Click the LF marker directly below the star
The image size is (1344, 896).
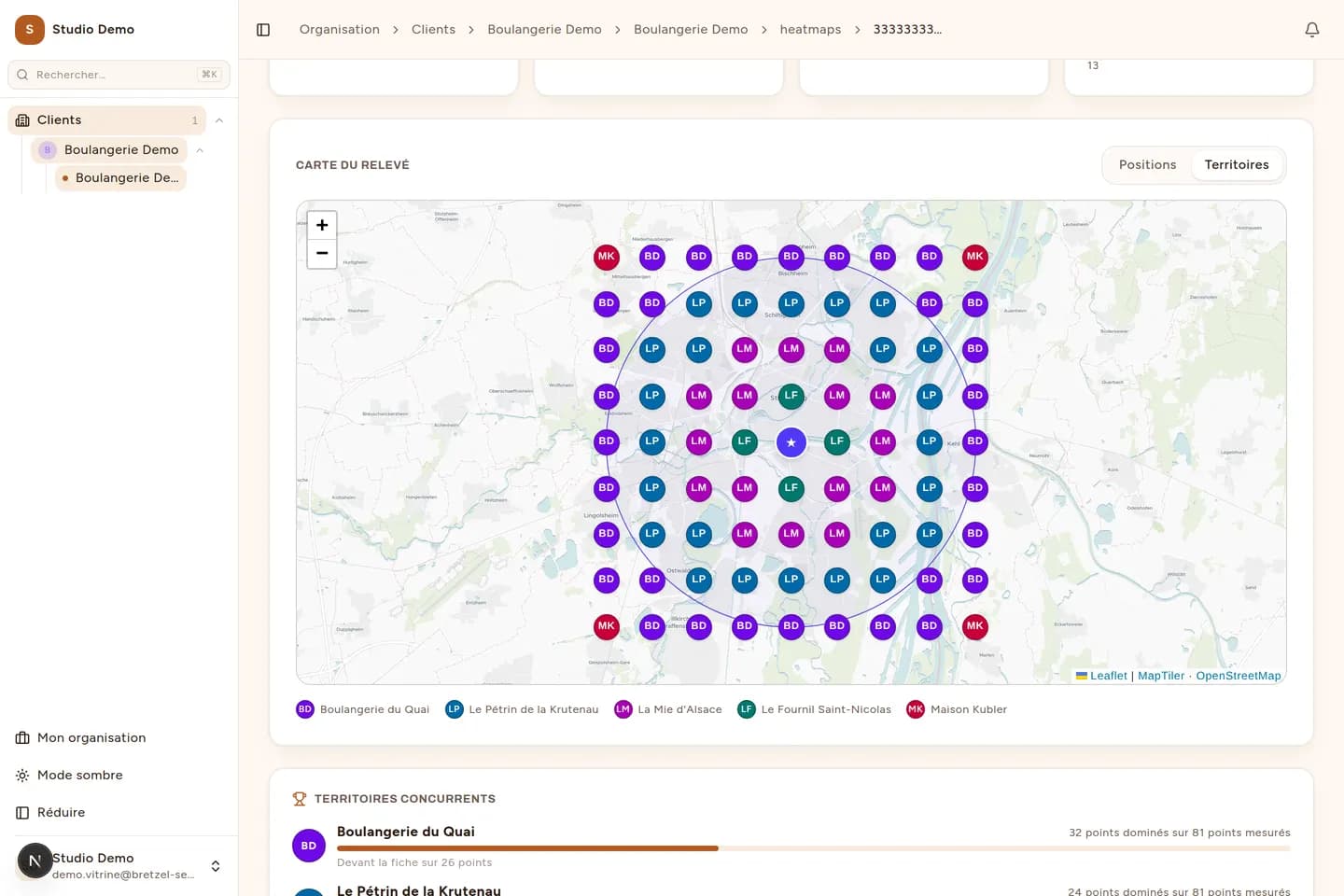pos(791,488)
